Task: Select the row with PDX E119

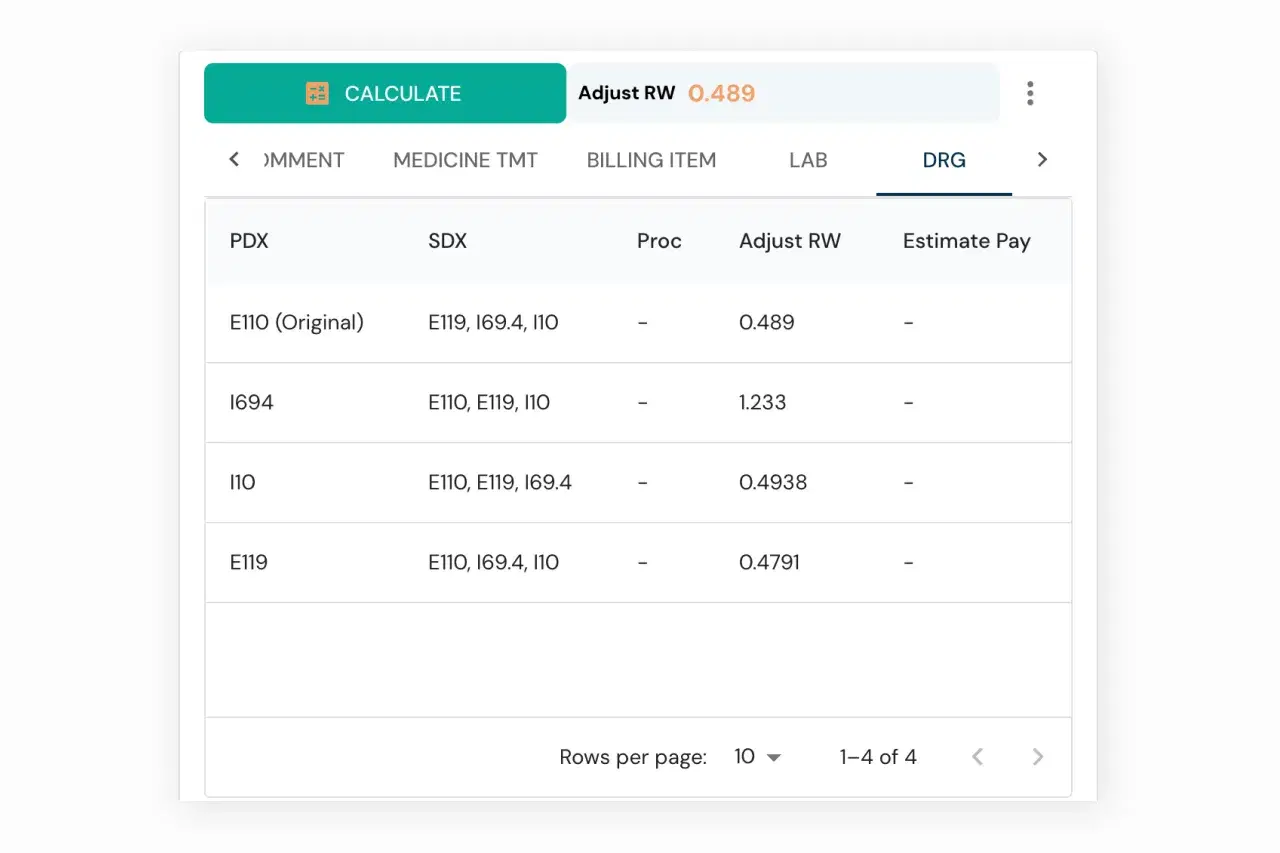Action: [x=249, y=563]
